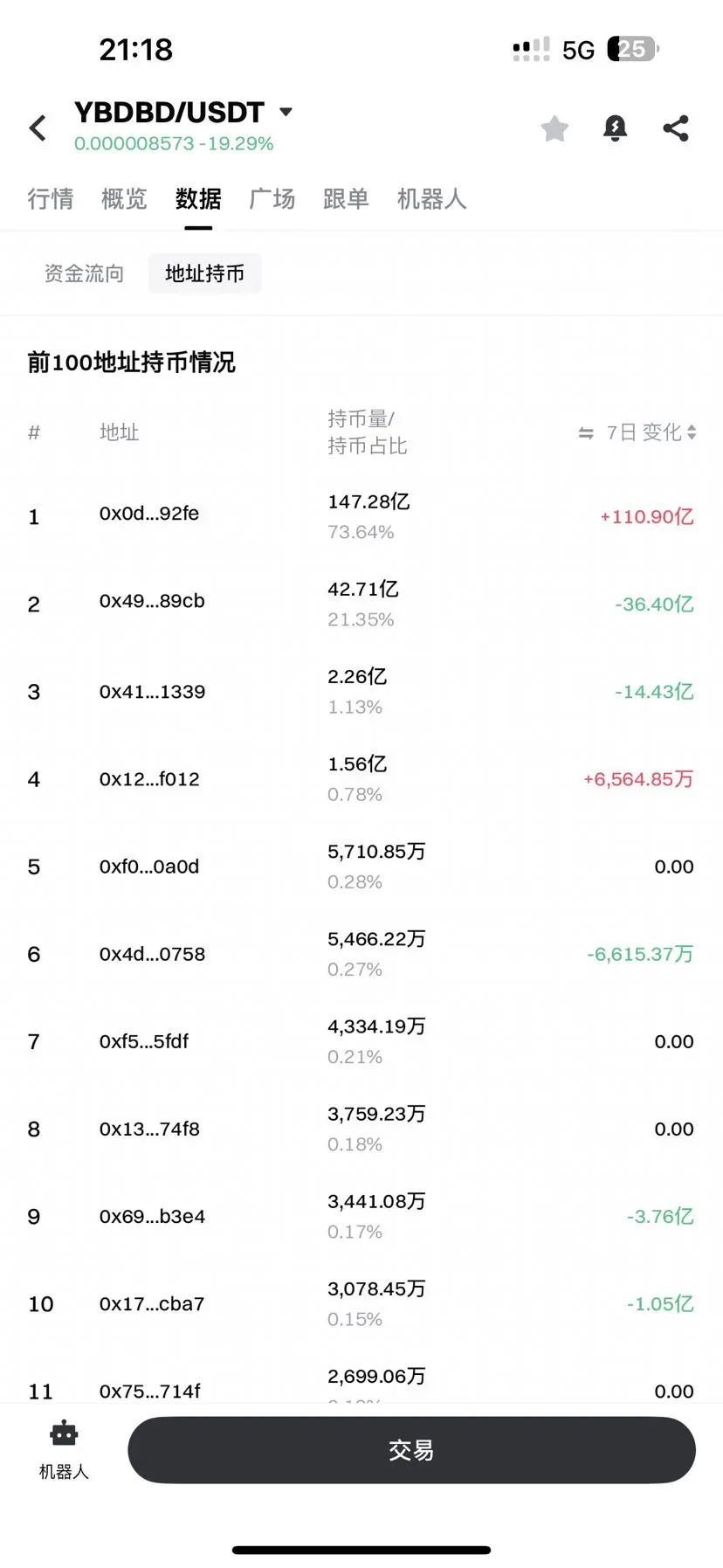Tap the share icon
Viewport: 723px width, 1568px height.
676,128
